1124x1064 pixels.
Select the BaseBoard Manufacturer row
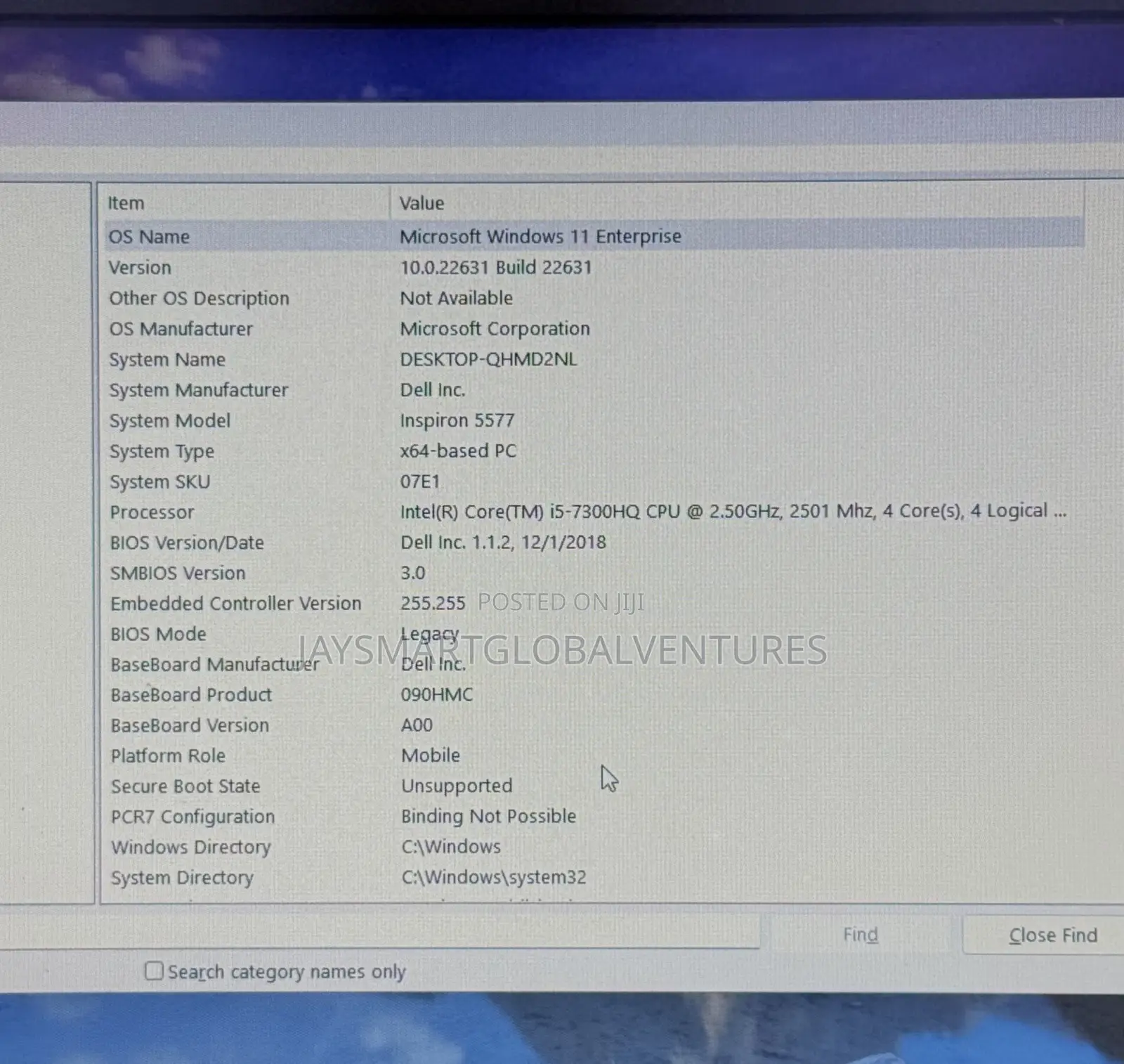(x=594, y=664)
